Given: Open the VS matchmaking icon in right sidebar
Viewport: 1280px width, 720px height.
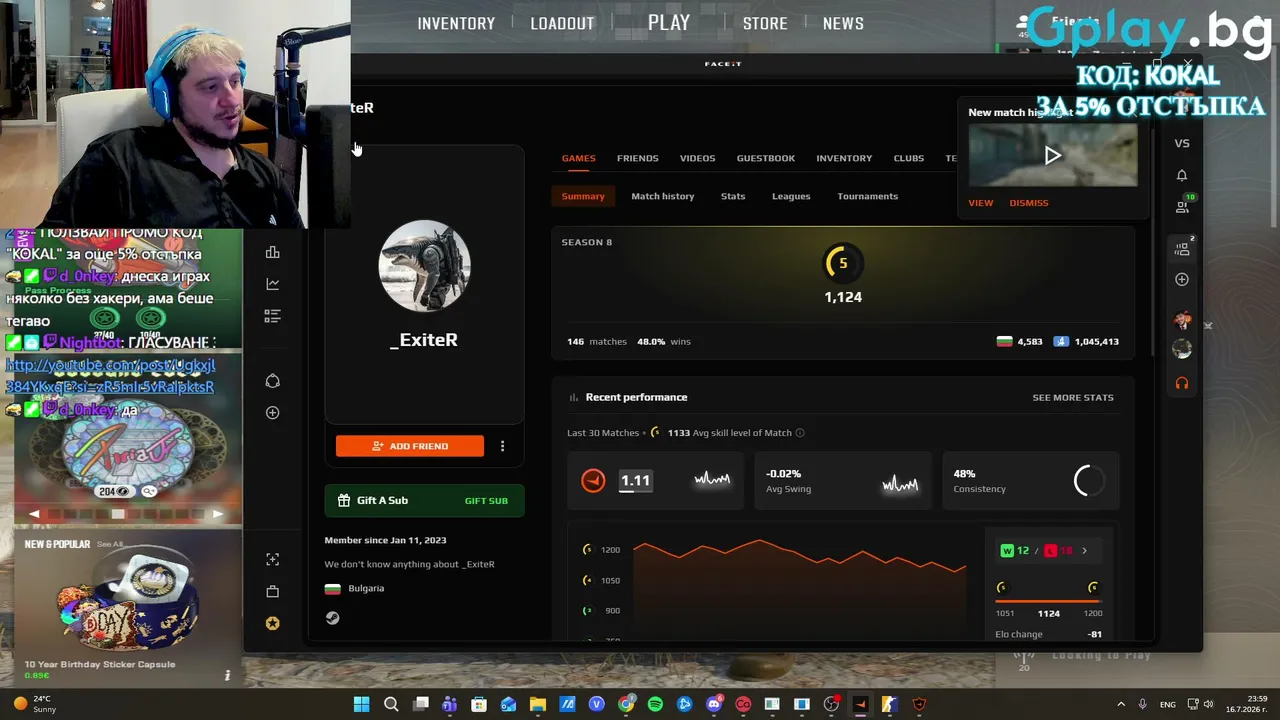Looking at the screenshot, I should pyautogui.click(x=1182, y=143).
